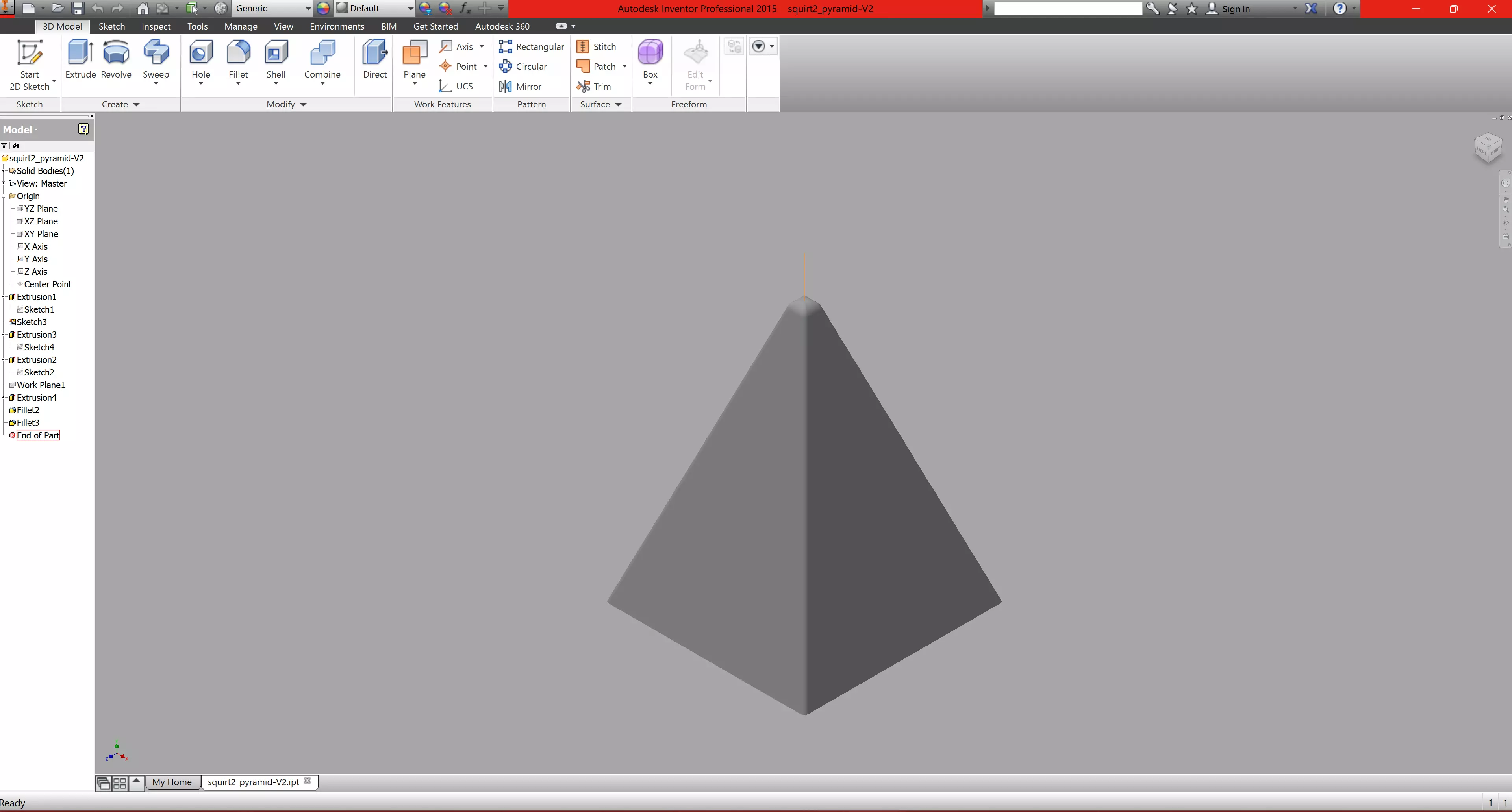Expand the Create panel dropdown

[120, 104]
